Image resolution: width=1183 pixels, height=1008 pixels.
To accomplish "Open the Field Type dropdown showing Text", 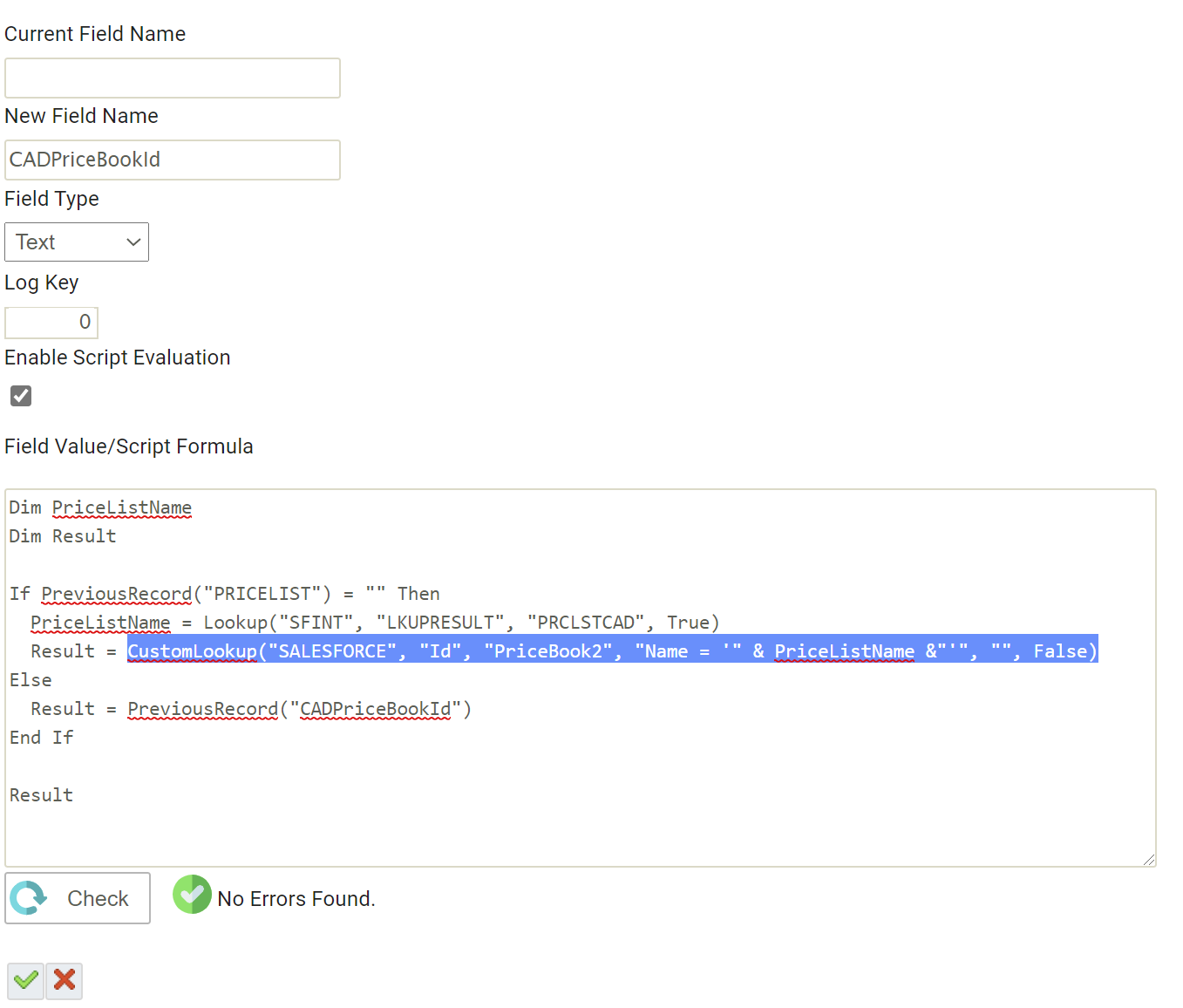I will [x=77, y=242].
